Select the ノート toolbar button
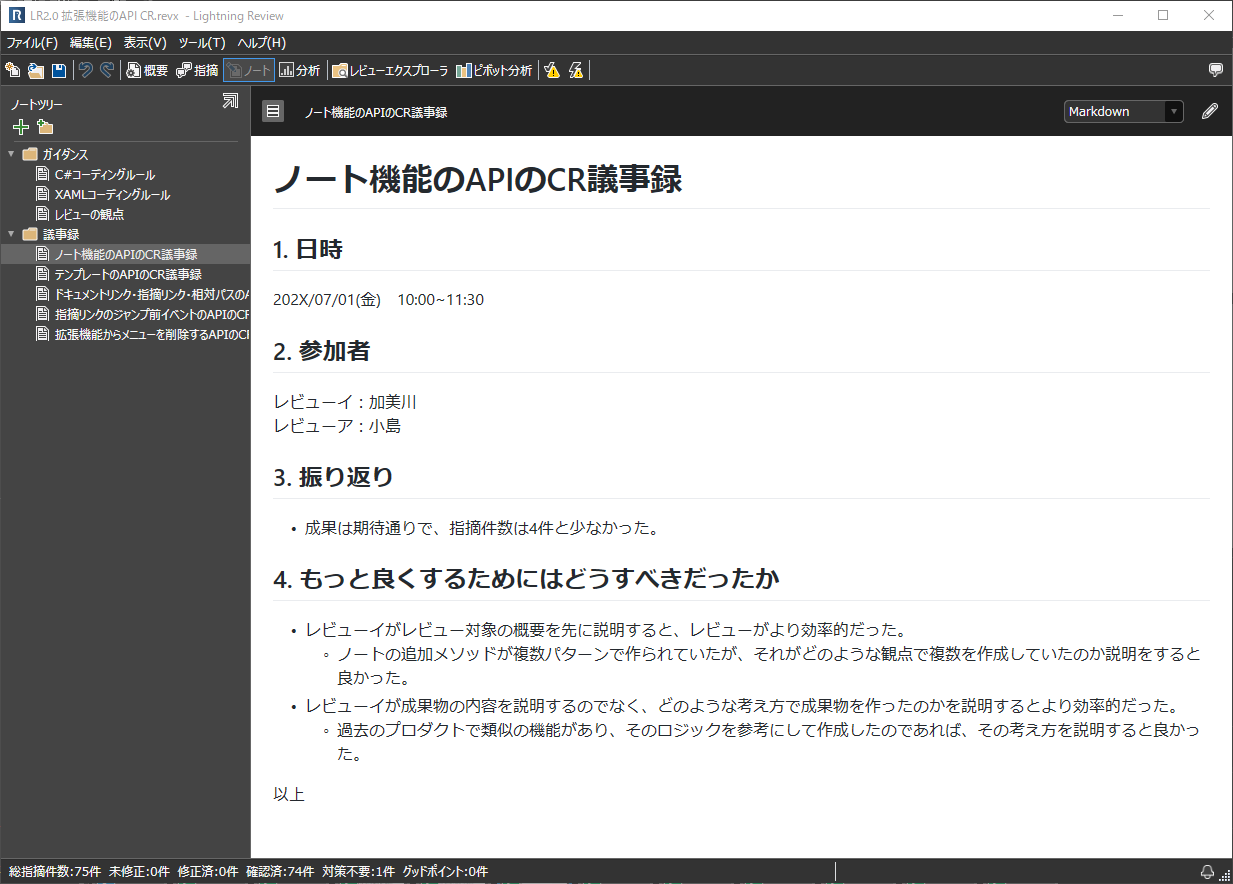 tap(248, 70)
